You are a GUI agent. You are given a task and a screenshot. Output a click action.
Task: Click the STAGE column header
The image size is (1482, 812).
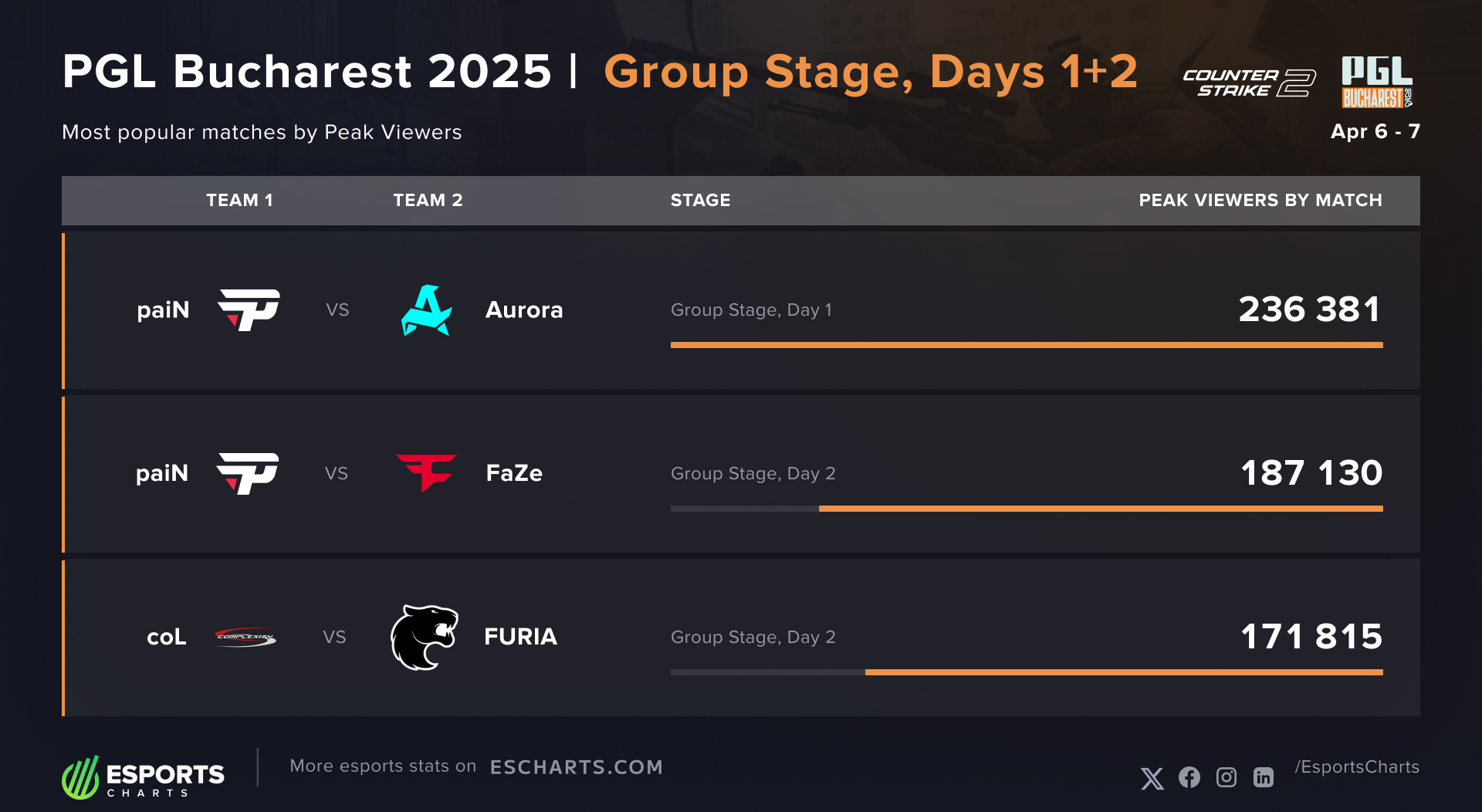700,201
